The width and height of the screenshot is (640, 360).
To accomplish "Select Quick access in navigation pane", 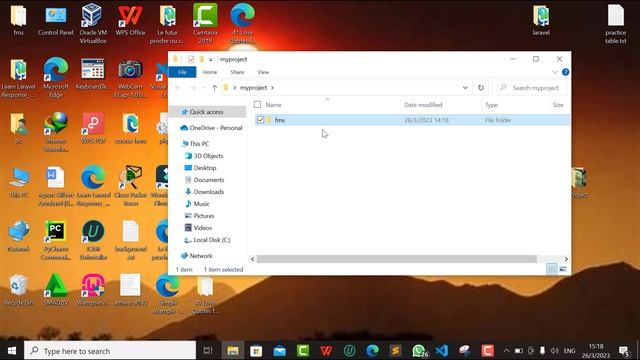I will tap(207, 111).
